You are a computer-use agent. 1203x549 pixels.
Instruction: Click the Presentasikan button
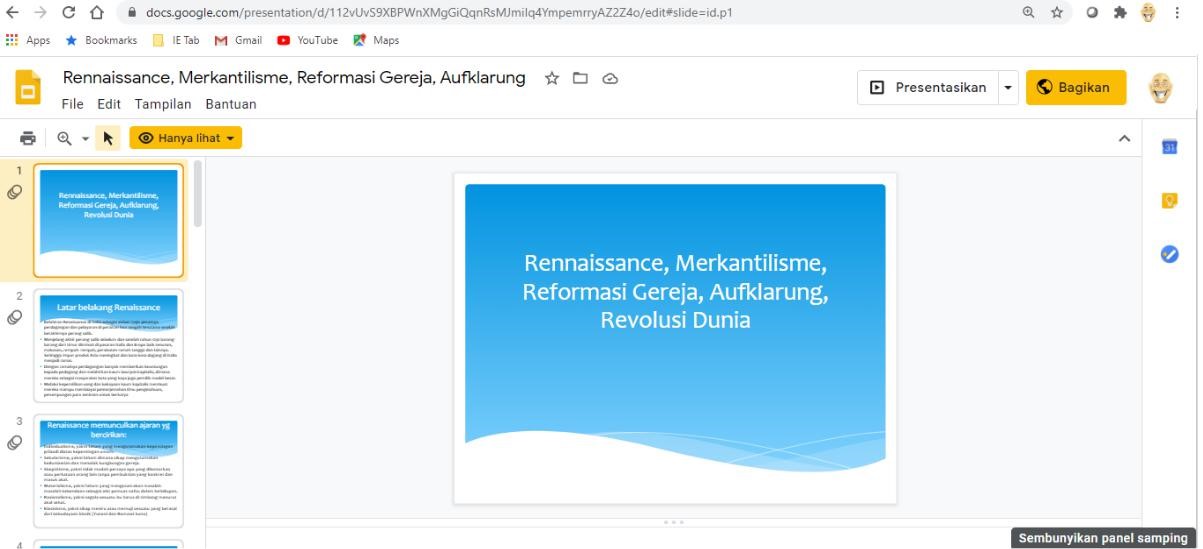click(x=927, y=87)
